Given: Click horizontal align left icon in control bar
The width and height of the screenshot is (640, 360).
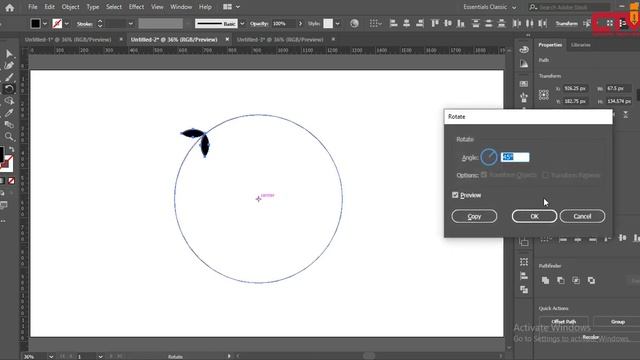Looking at the screenshot, I should coord(393,24).
